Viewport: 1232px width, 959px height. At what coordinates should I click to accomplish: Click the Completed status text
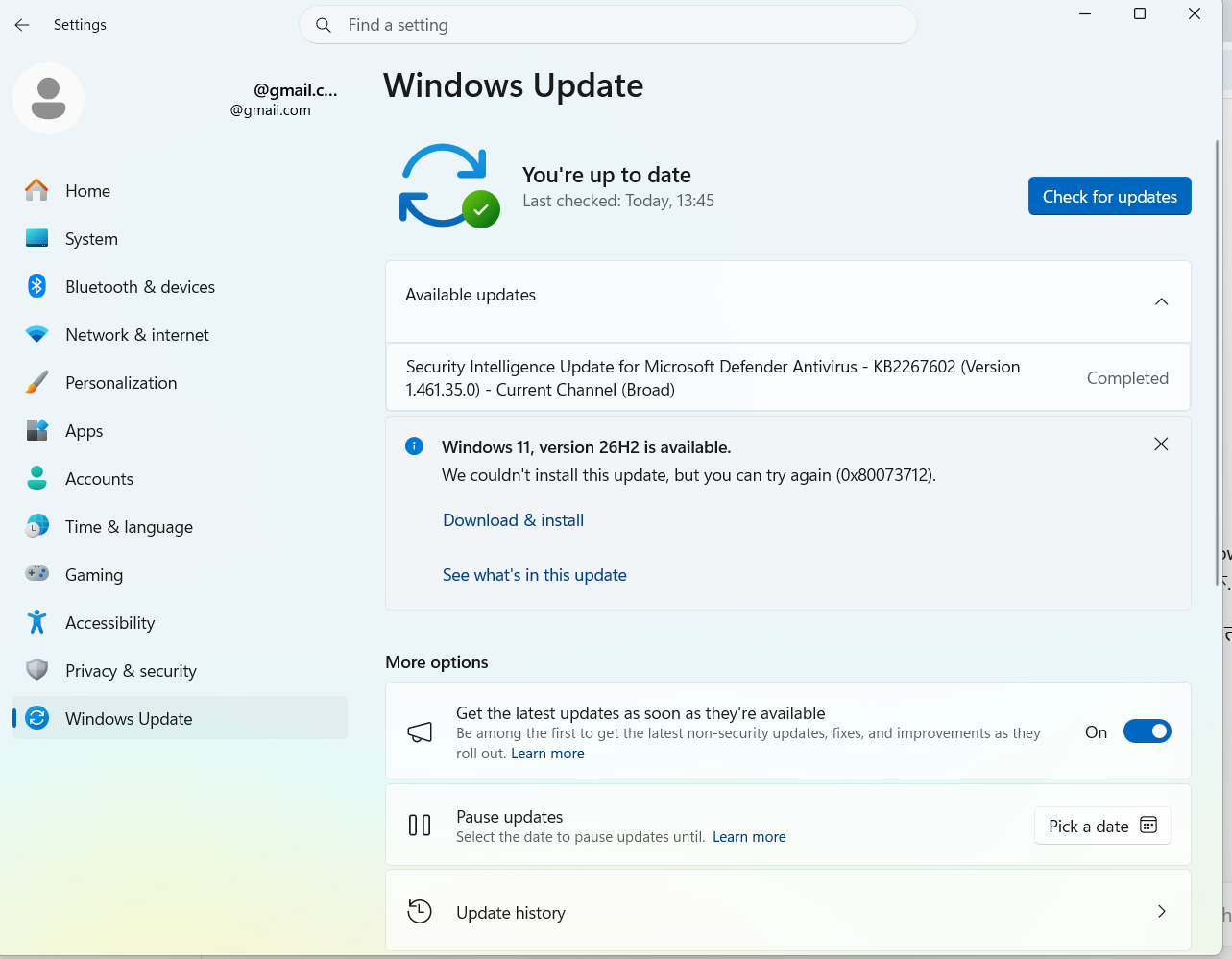coord(1127,378)
